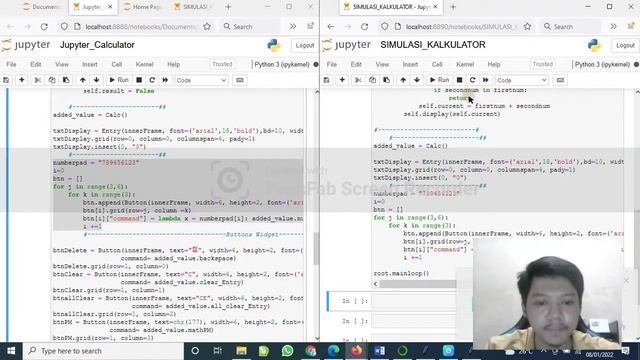Open File Explorer from taskbar
Screen dimensions: 640x360
[241, 351]
